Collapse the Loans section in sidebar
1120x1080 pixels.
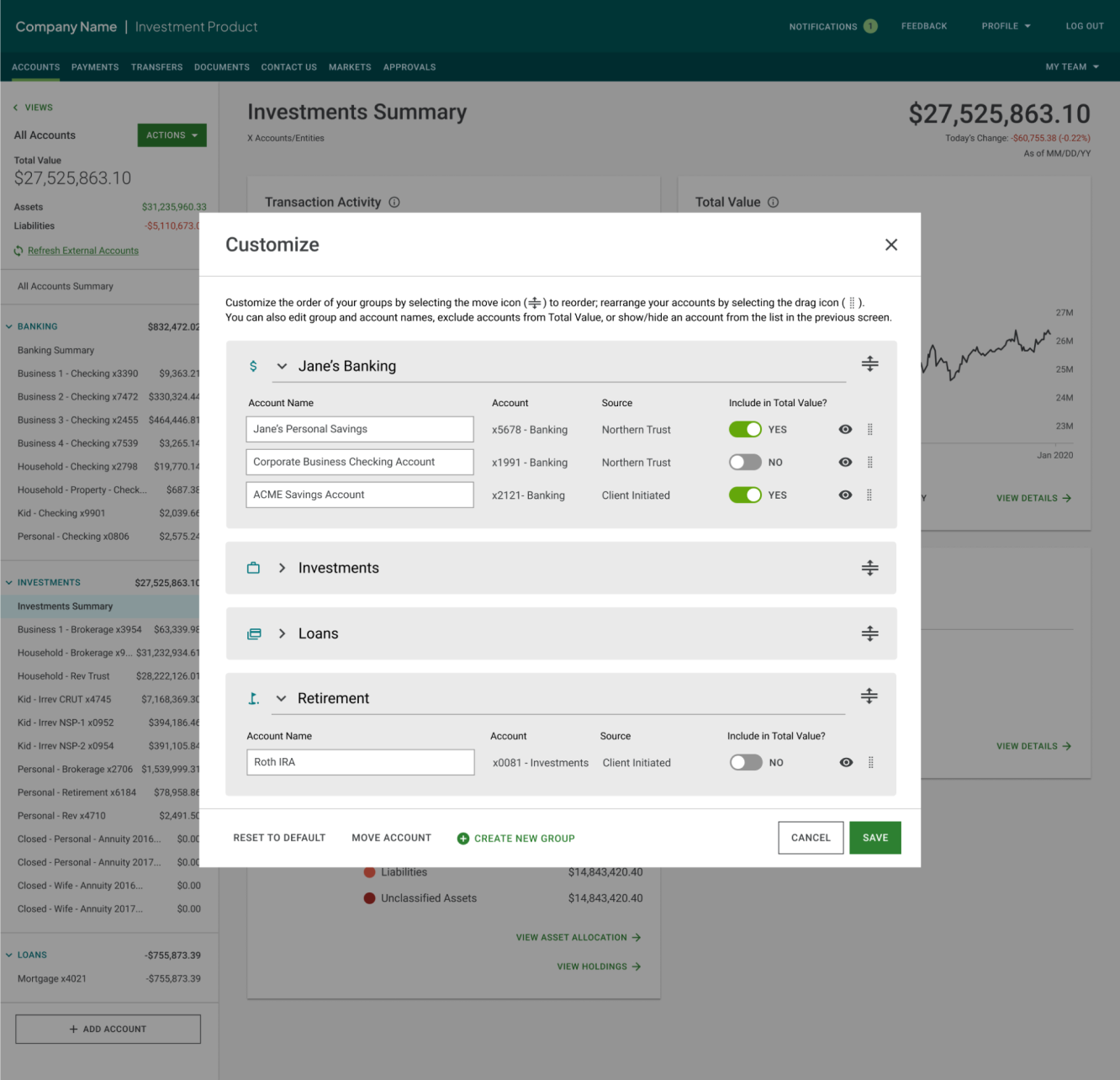pyautogui.click(x=9, y=956)
